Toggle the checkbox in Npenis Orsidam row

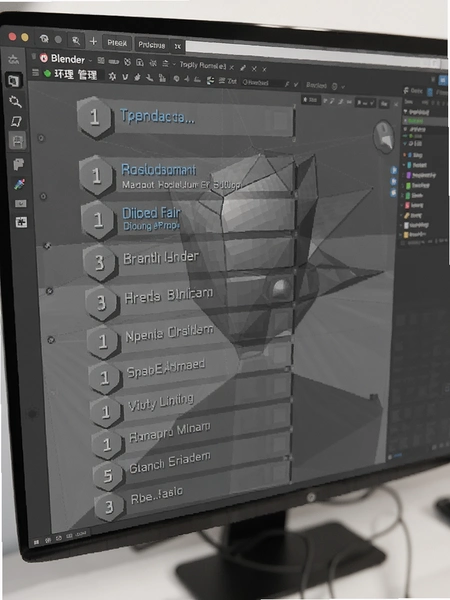pyautogui.click(x=282, y=323)
